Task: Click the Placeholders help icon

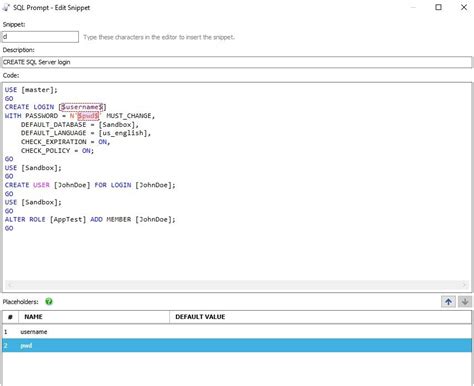Action: [x=49, y=302]
